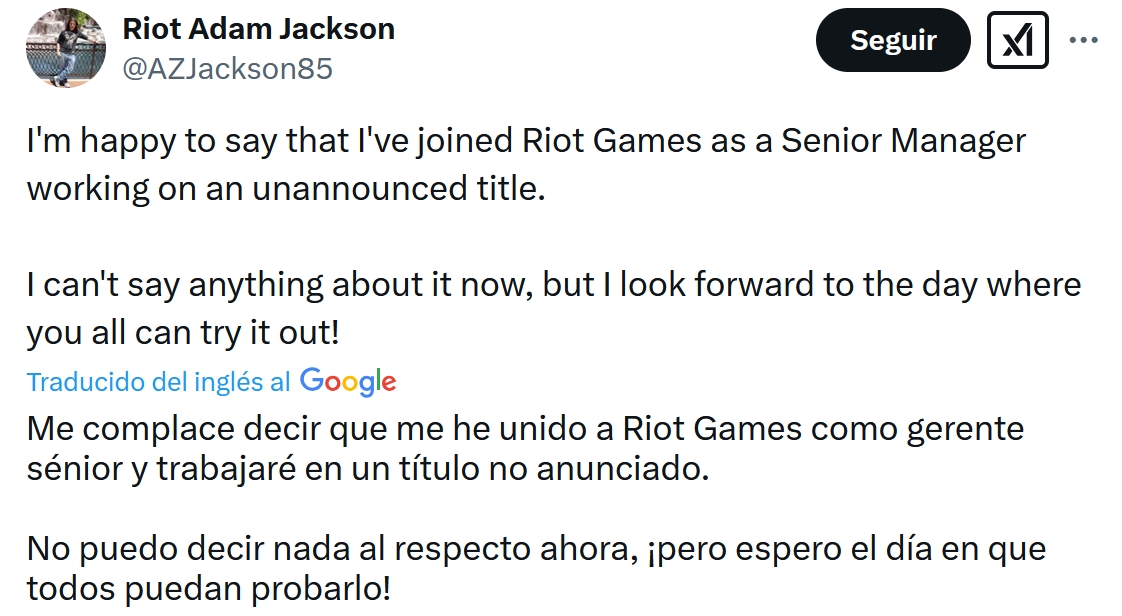The width and height of the screenshot is (1122, 616).
Task: Click the 'working on an unannounced title' line
Action: tap(286, 188)
